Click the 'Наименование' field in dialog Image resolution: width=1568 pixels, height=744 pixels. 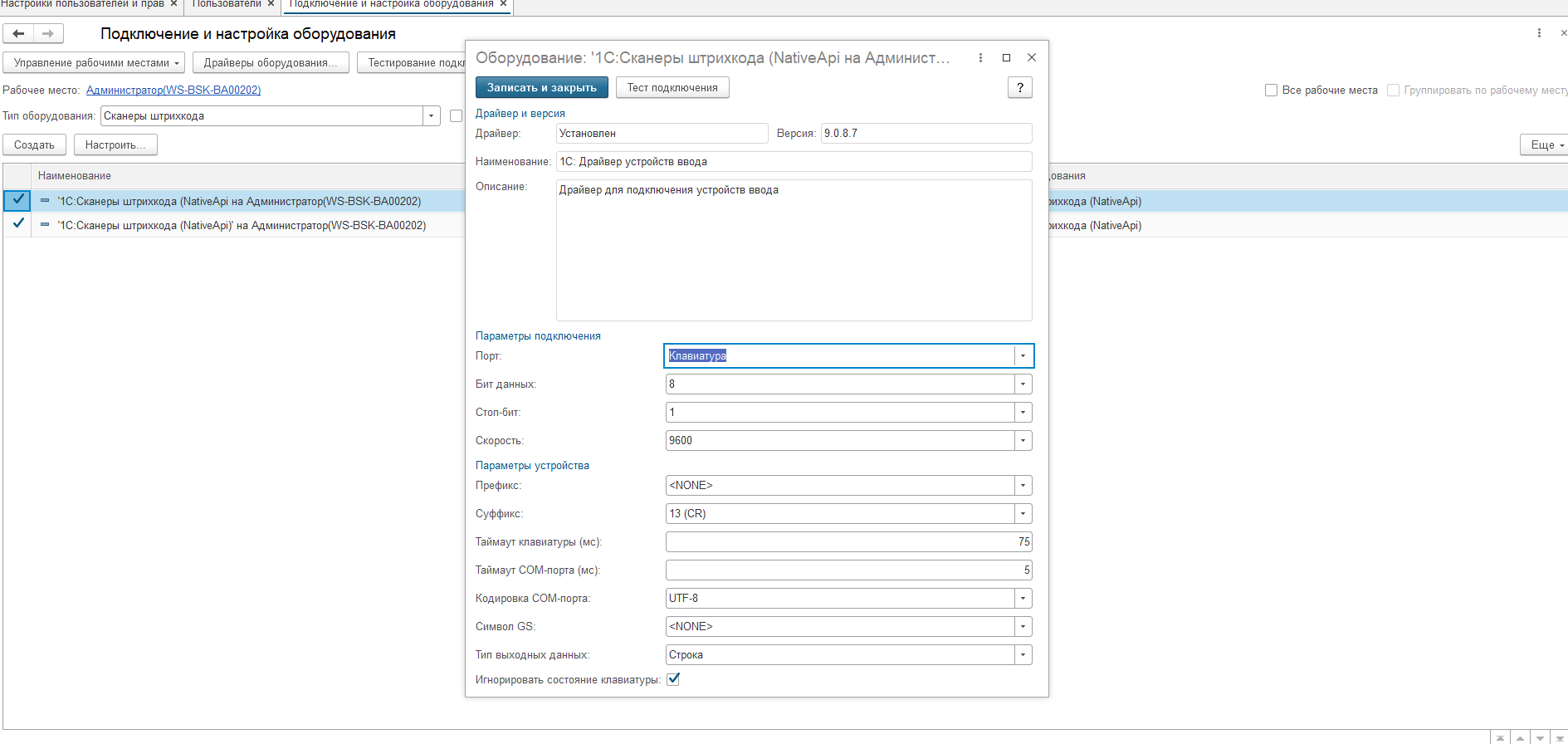(794, 162)
